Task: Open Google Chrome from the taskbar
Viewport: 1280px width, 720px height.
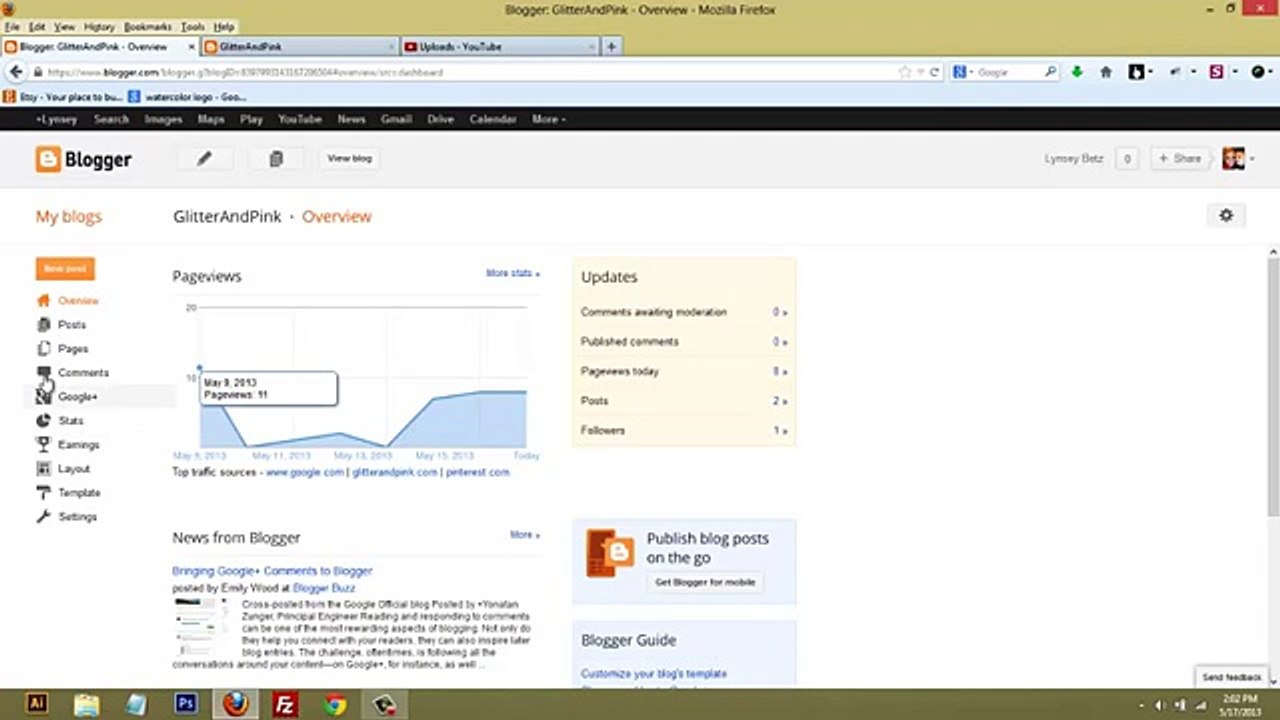Action: click(x=335, y=704)
